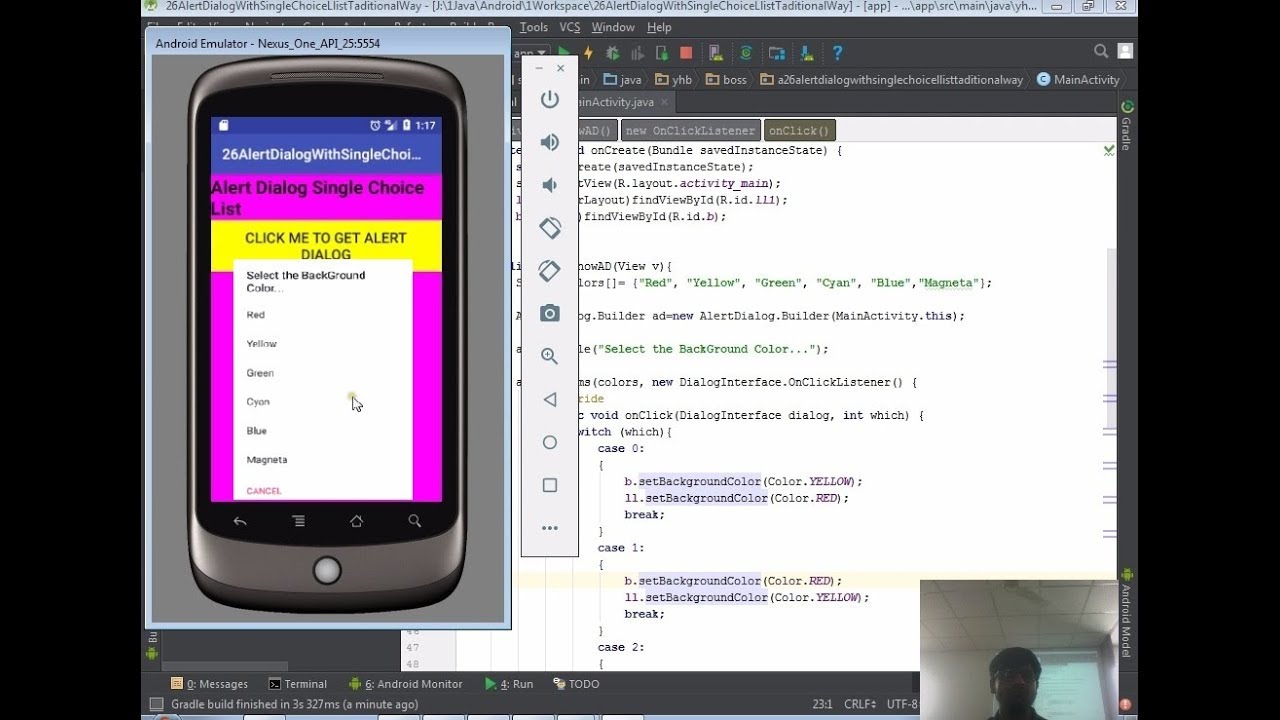This screenshot has width=1280, height=720.
Task: Click emulator zoom magnifier icon
Action: pos(550,356)
